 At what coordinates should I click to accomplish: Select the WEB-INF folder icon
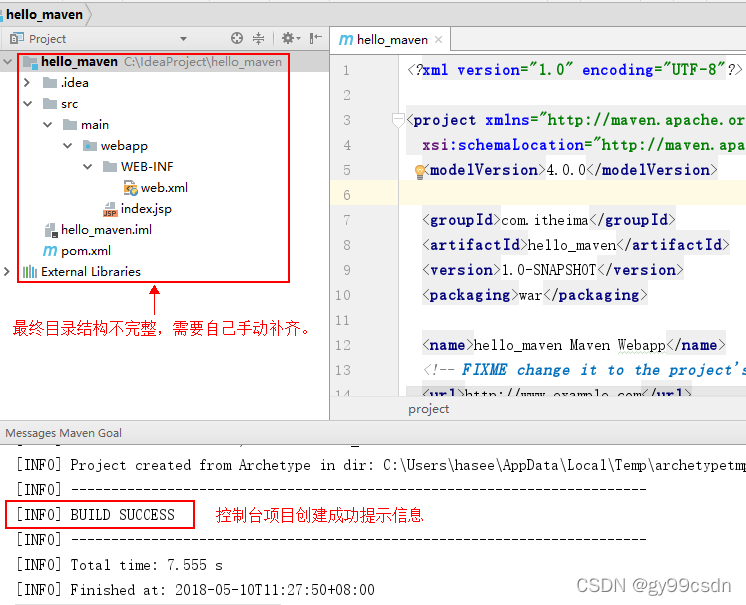click(109, 166)
